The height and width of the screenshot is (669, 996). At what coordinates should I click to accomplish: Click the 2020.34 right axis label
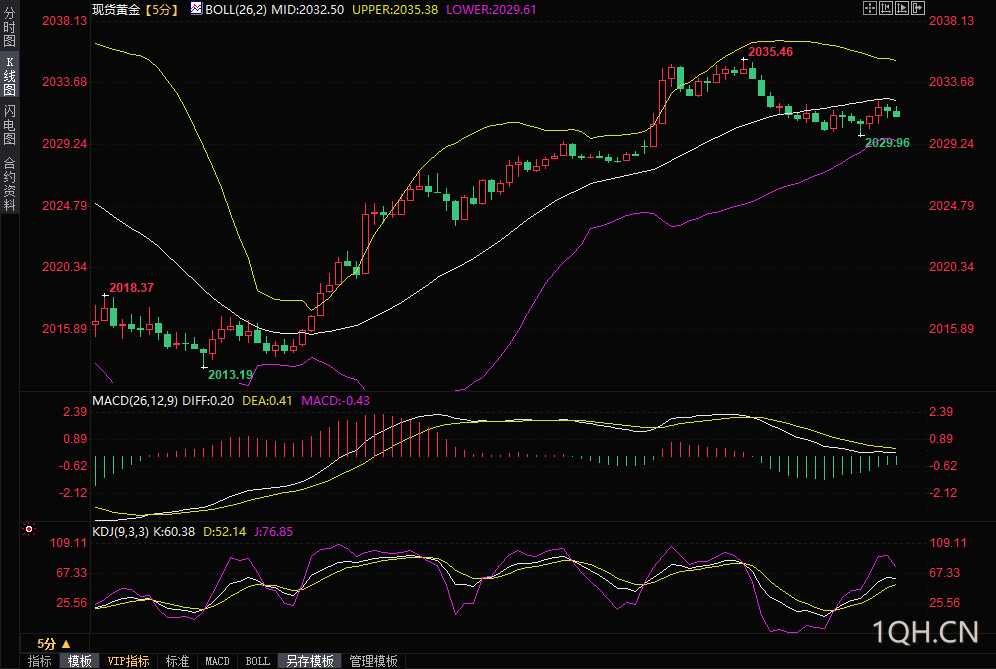pyautogui.click(x=952, y=267)
